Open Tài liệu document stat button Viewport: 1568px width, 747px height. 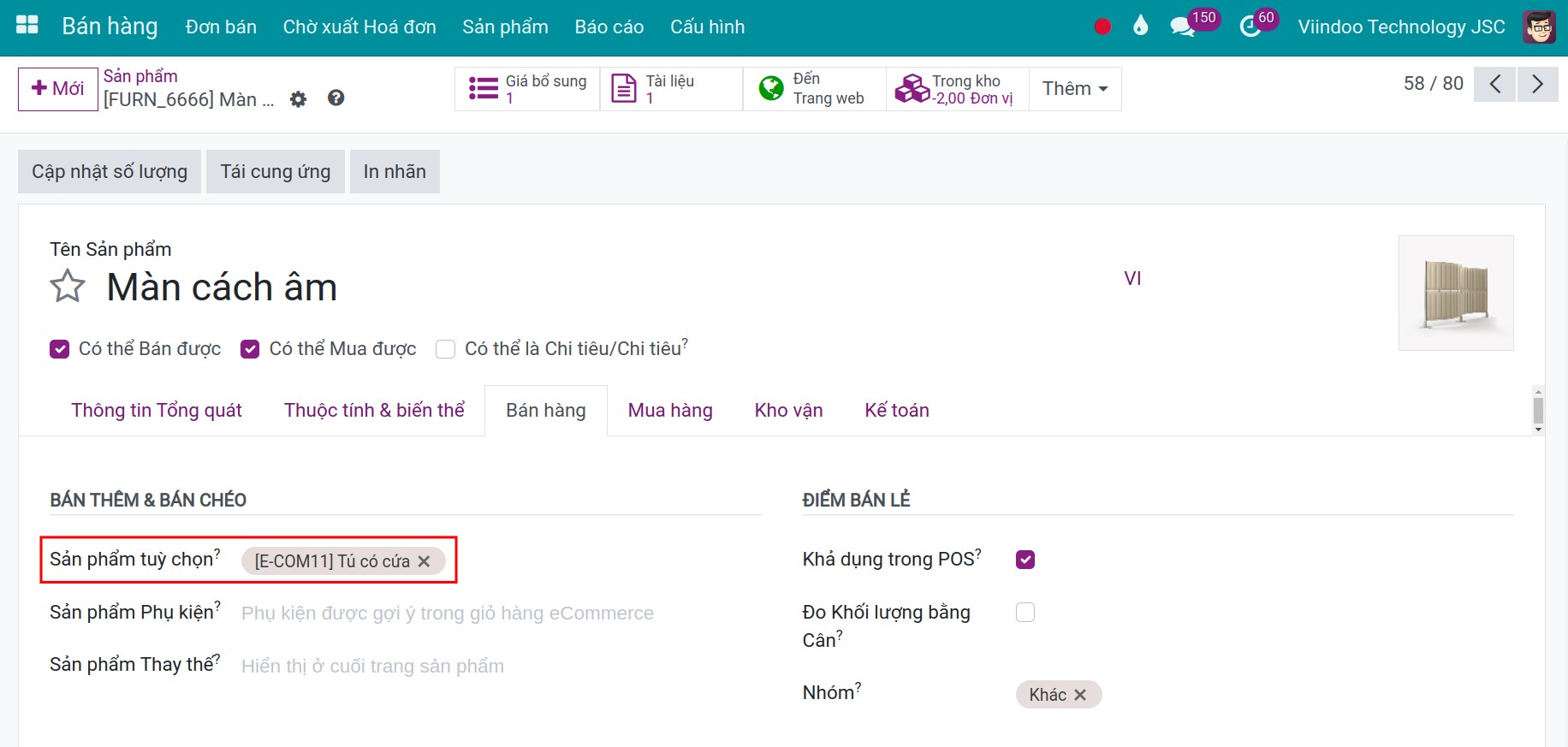(x=671, y=89)
